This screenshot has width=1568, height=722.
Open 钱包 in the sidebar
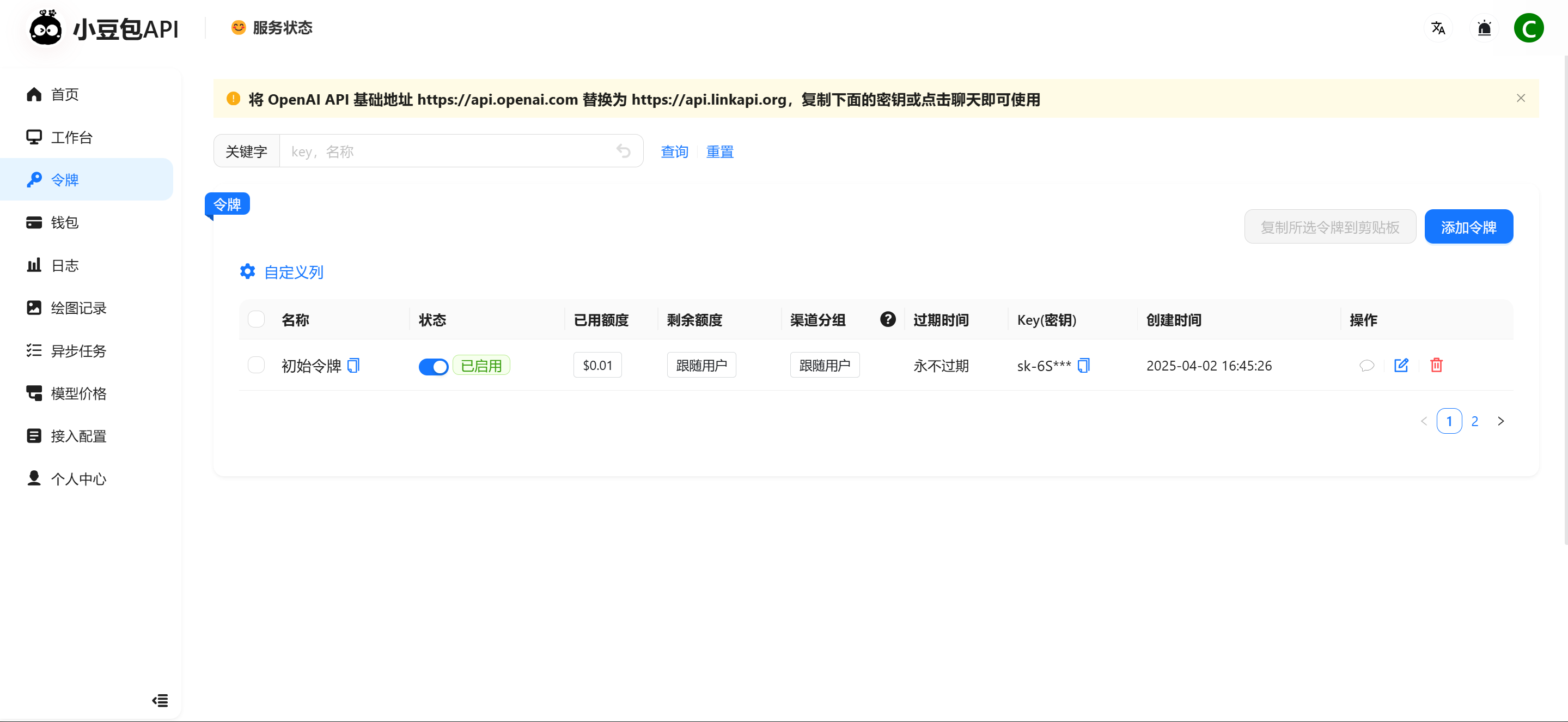(64, 223)
